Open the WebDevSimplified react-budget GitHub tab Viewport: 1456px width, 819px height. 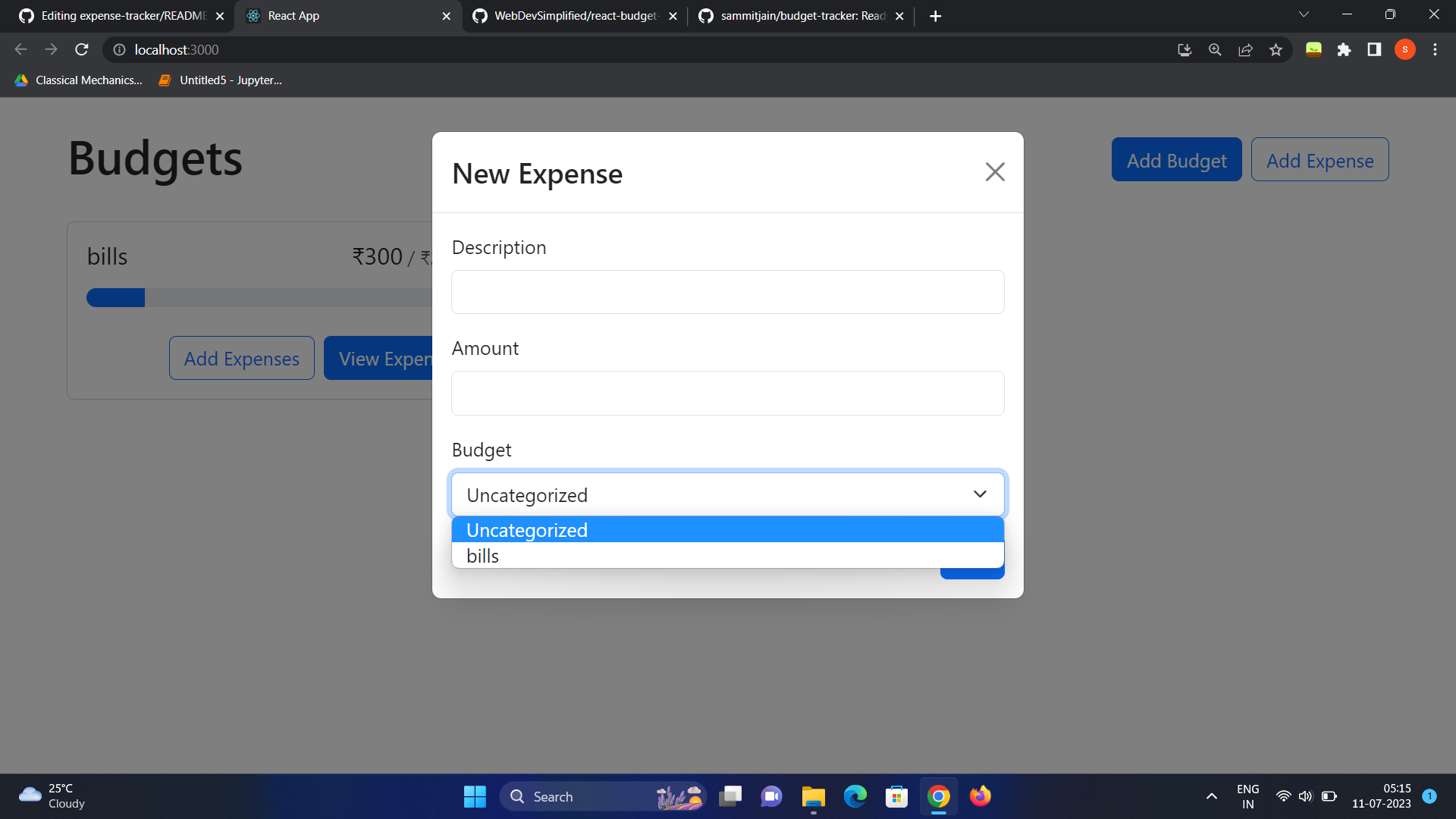pos(574,15)
